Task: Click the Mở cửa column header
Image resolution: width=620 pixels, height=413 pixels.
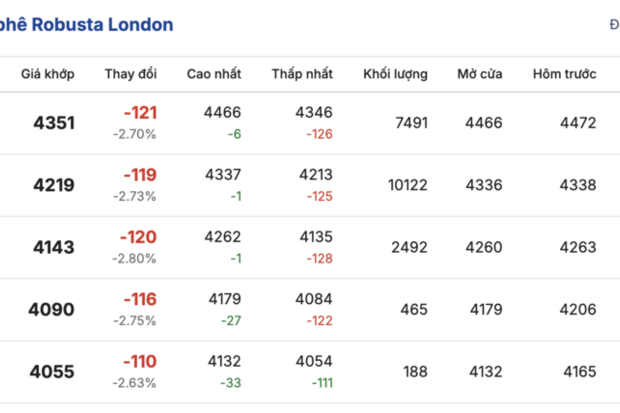Action: [x=480, y=74]
